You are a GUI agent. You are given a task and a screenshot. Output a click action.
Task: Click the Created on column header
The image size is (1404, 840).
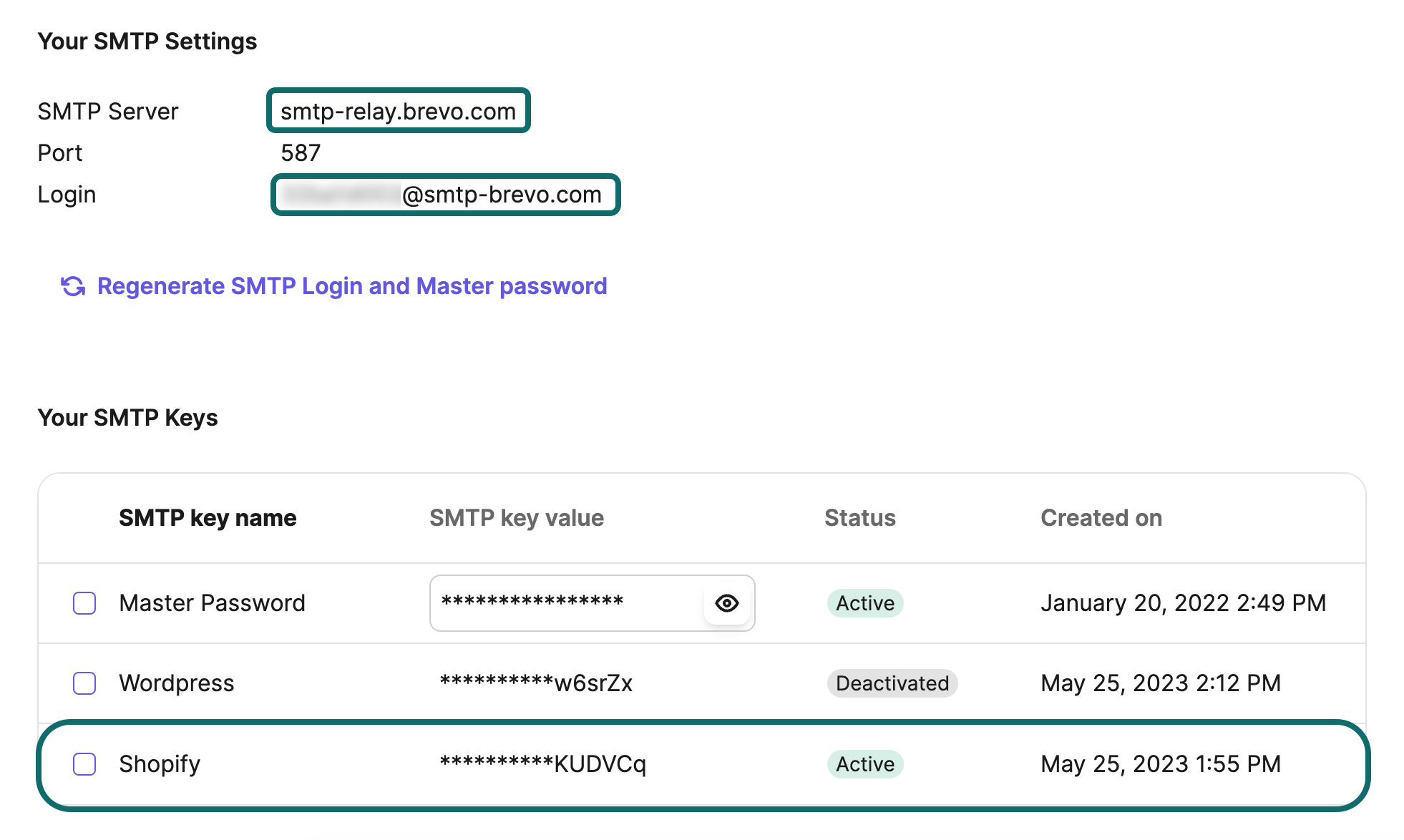(x=1101, y=517)
